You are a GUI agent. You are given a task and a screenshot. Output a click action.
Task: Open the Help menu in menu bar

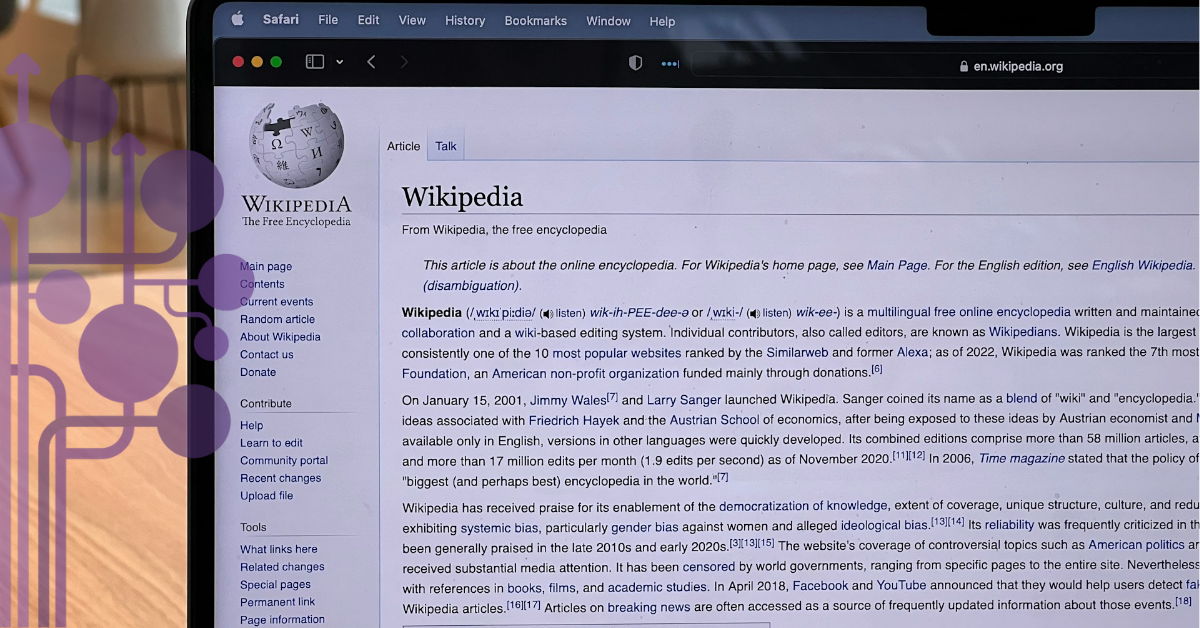pyautogui.click(x=662, y=21)
